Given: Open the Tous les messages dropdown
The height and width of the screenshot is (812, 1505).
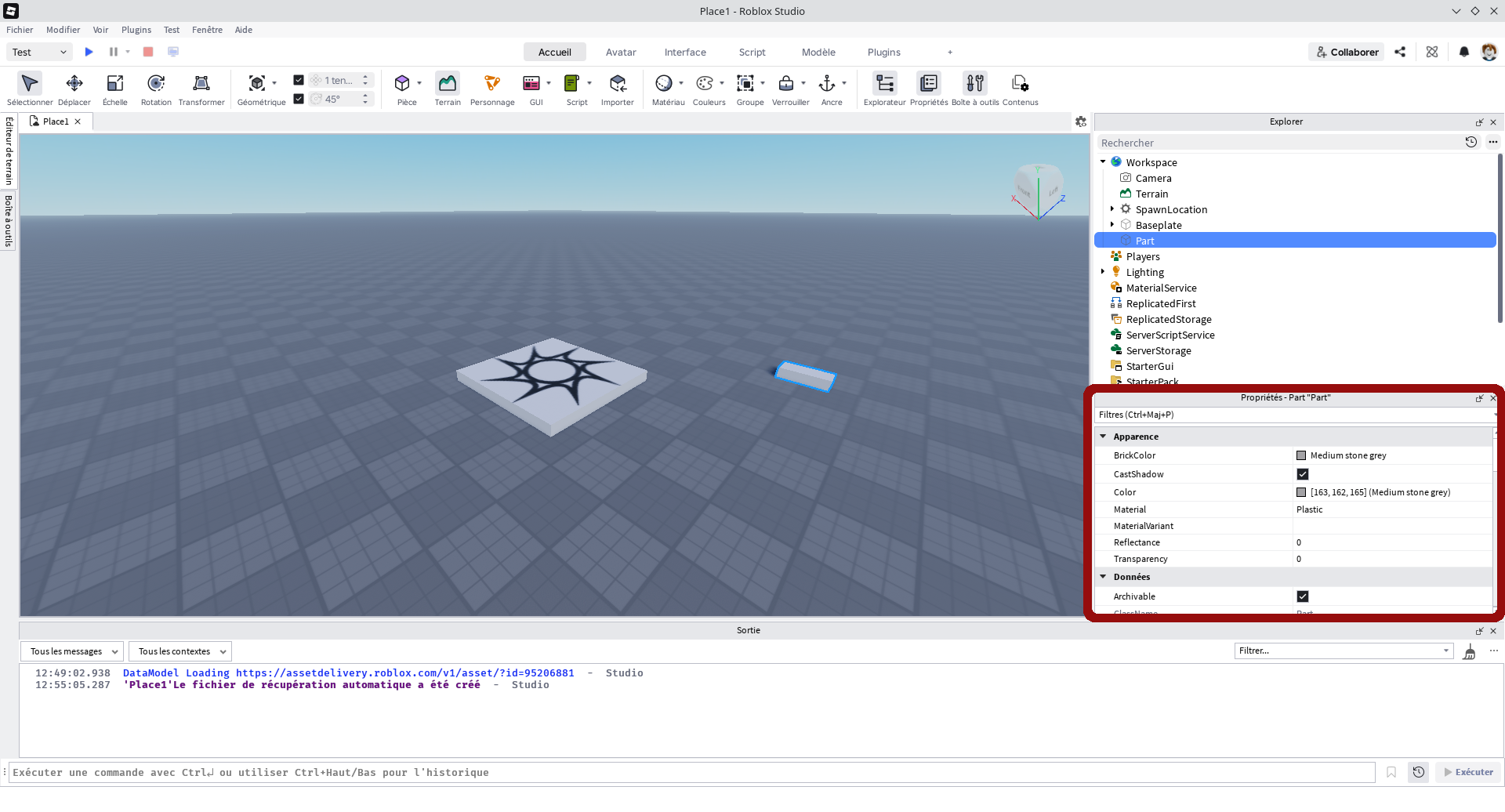Looking at the screenshot, I should pyautogui.click(x=72, y=651).
